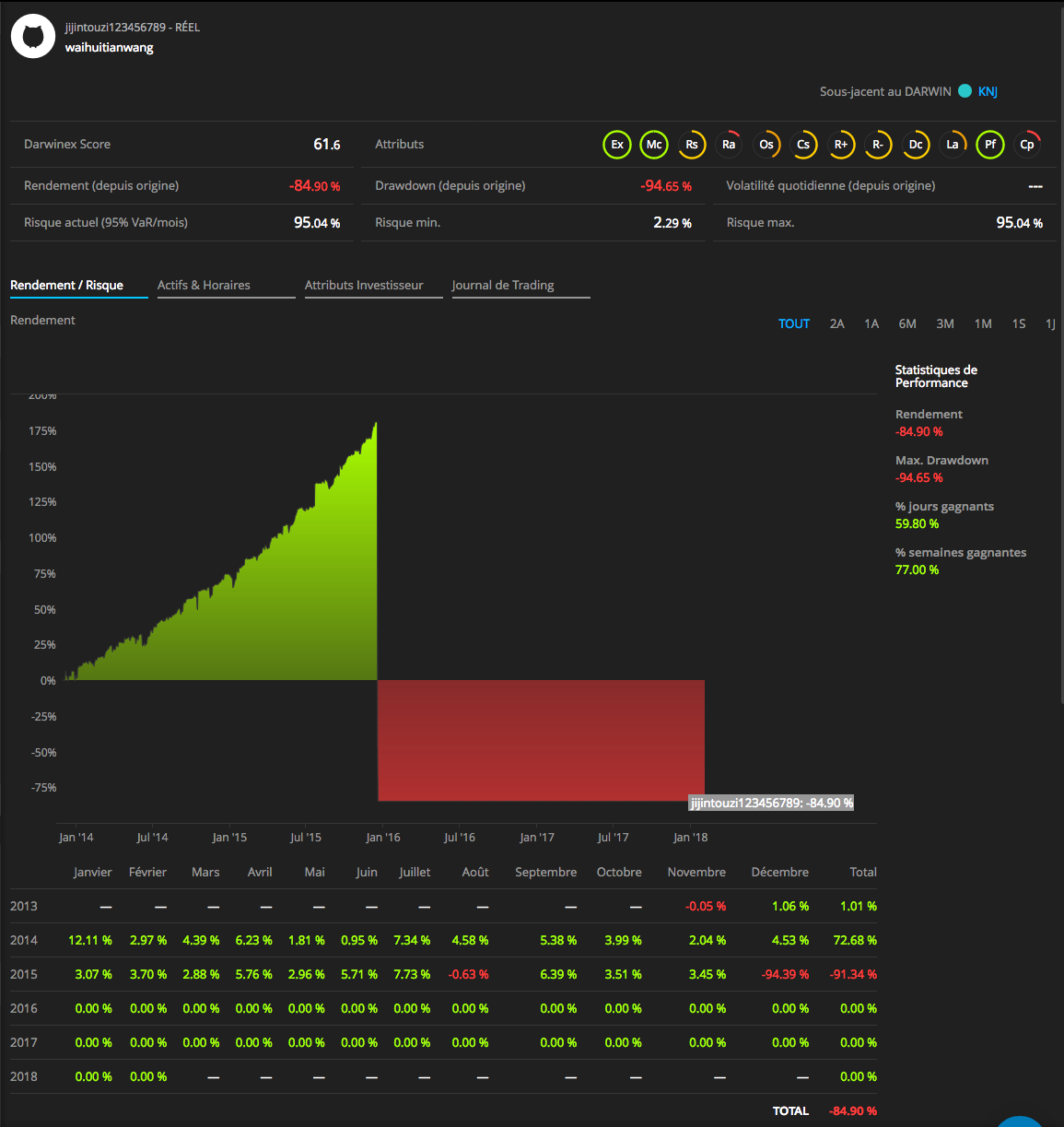Click the Rs attribute circle icon
The width and height of the screenshot is (1064, 1127).
point(692,145)
